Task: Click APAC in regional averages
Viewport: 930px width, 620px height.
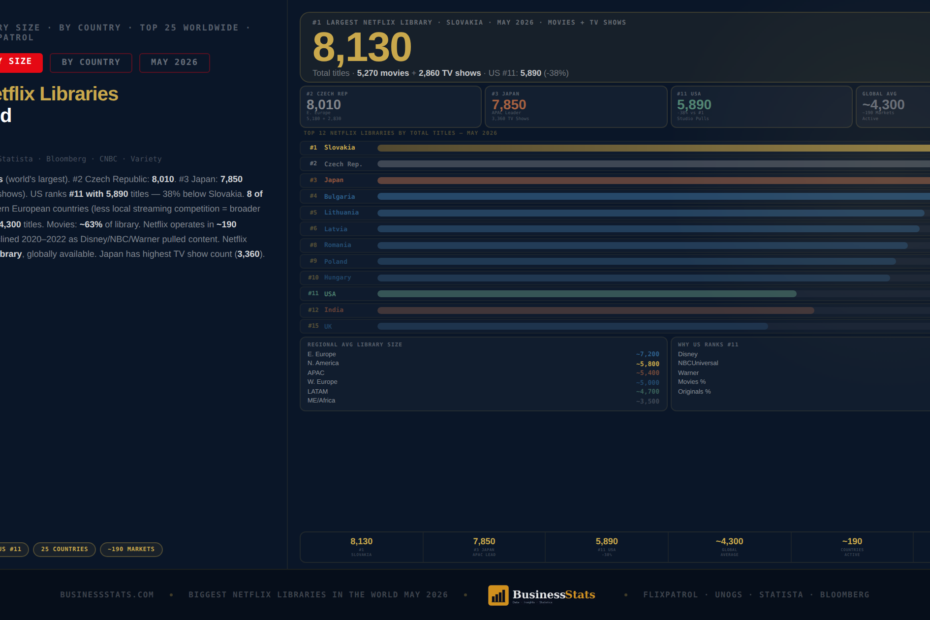Action: [x=316, y=373]
